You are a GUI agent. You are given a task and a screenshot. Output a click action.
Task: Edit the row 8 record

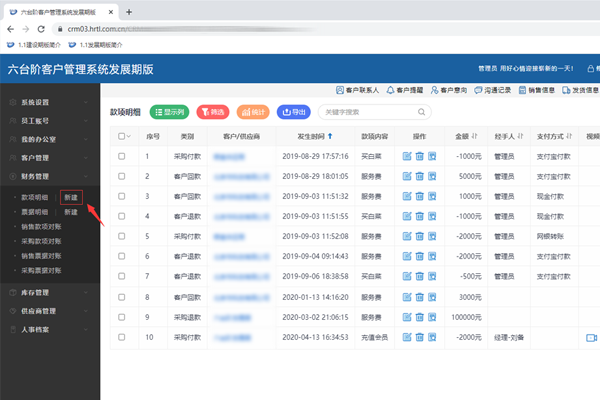pos(407,297)
